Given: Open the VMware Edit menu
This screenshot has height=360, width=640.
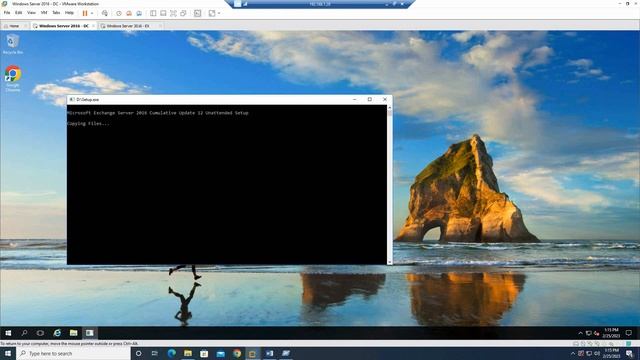Looking at the screenshot, I should pos(18,13).
